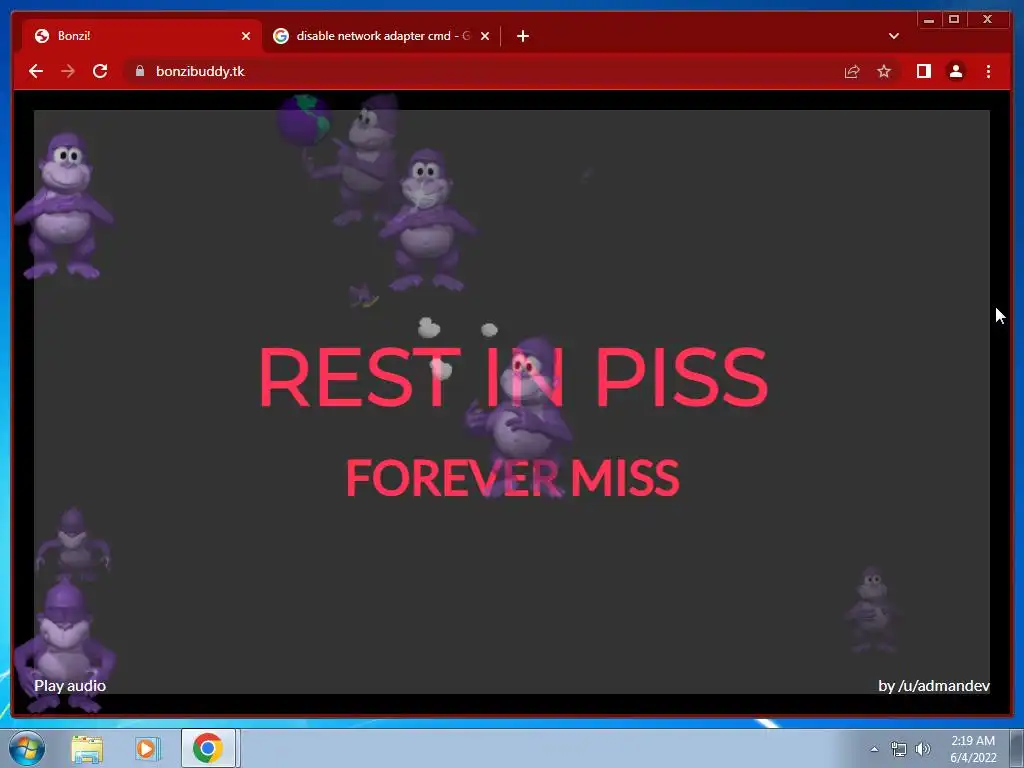Screen dimensions: 1024x768
Task: Click the Play audio link
Action: click(x=70, y=686)
